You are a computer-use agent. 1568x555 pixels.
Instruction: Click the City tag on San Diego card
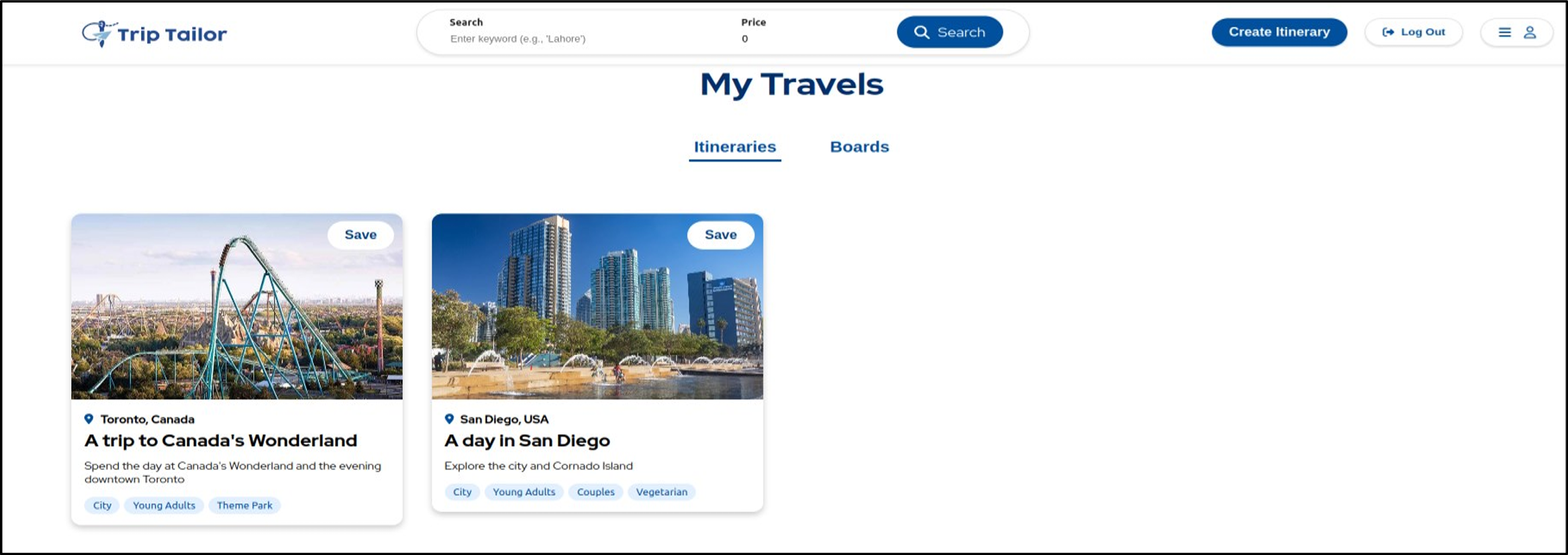coord(462,492)
